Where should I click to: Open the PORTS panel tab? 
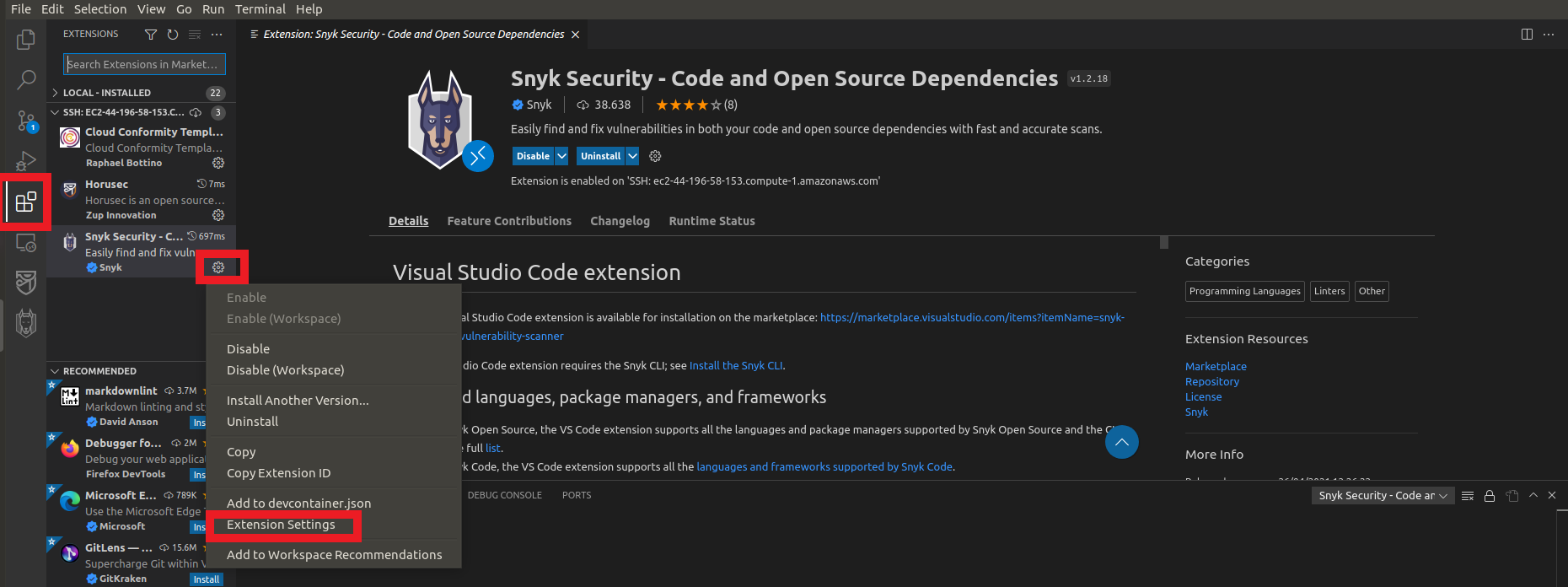[x=577, y=495]
